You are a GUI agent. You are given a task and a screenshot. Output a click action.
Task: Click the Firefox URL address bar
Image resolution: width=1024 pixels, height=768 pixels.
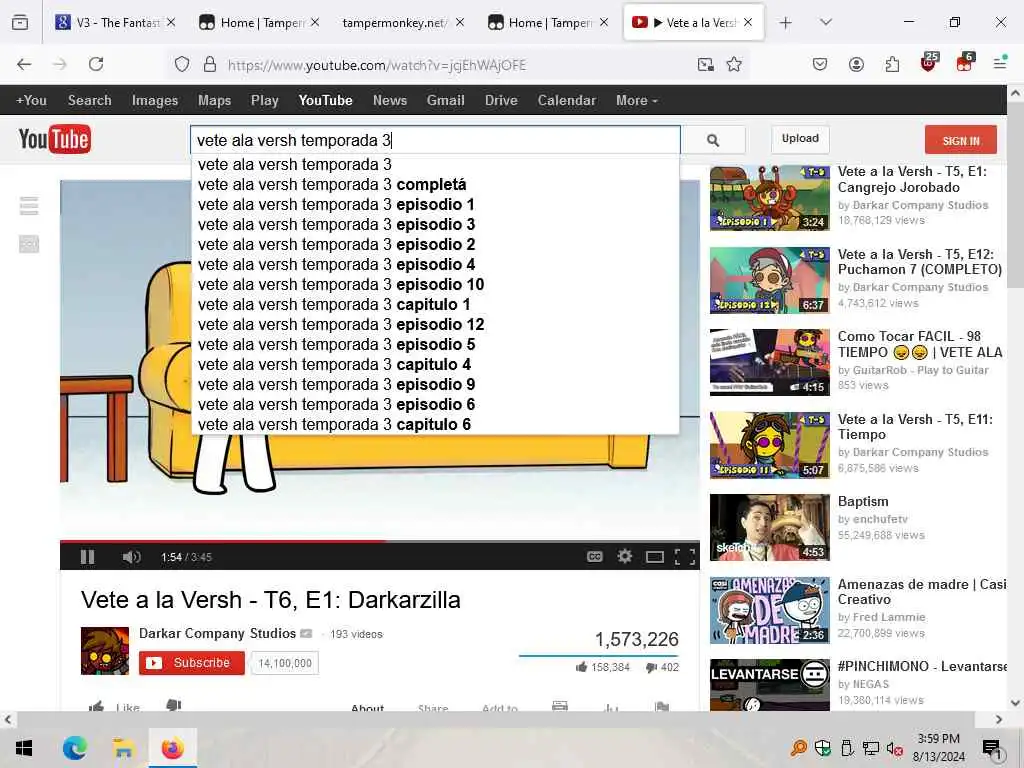(457, 65)
